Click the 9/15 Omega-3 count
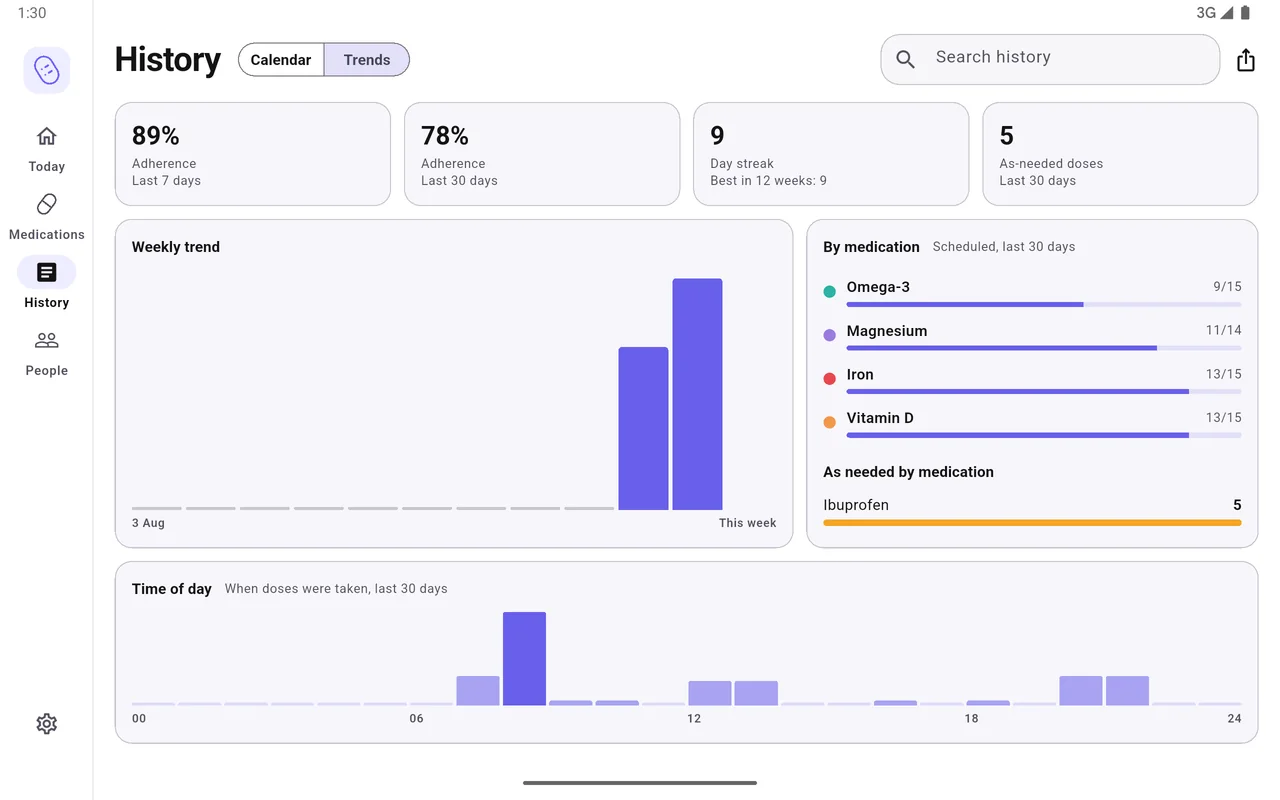1280x800 pixels. (x=1228, y=287)
